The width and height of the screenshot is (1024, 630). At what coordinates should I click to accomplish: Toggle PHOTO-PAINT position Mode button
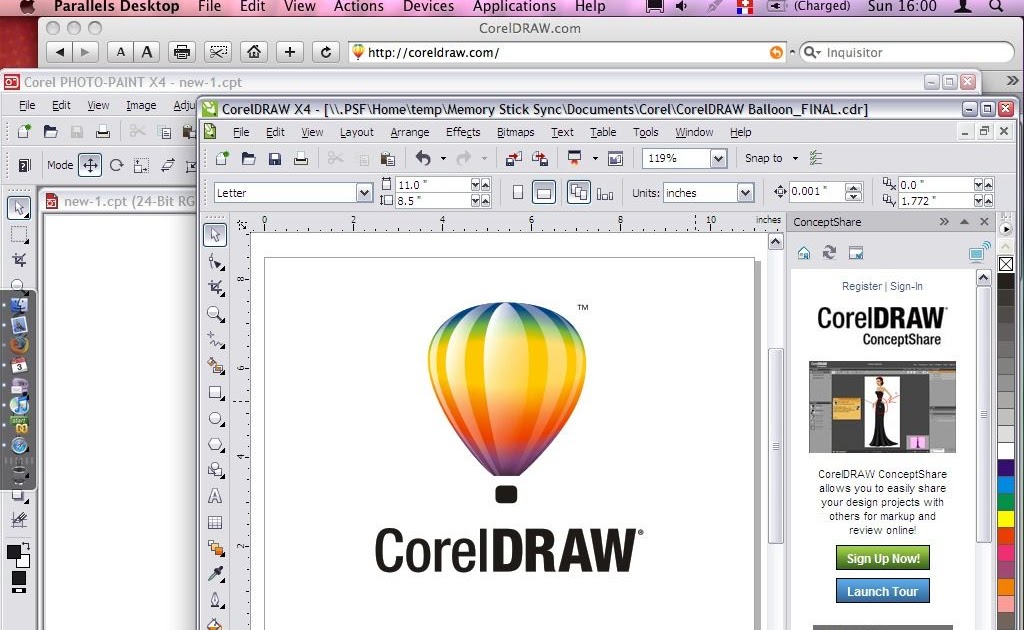click(90, 165)
